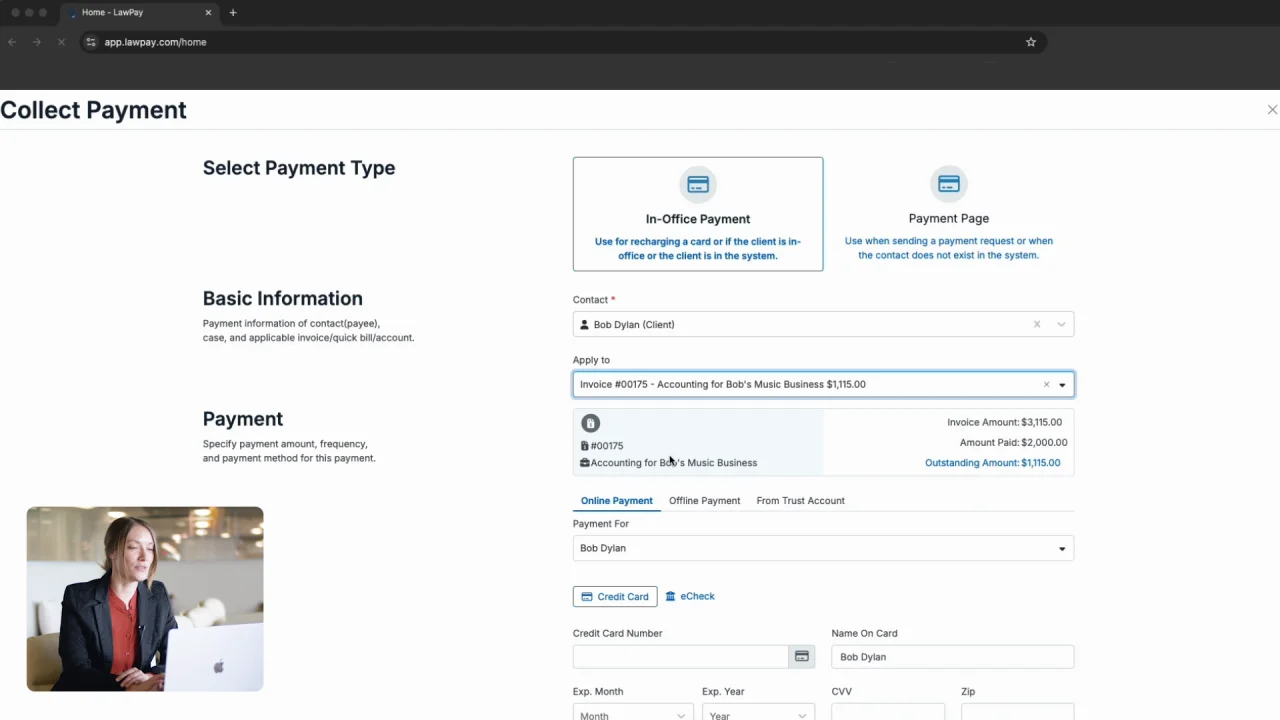Switch to the From Trust Account tab
Screen dimensions: 1280x720
[x=800, y=500]
